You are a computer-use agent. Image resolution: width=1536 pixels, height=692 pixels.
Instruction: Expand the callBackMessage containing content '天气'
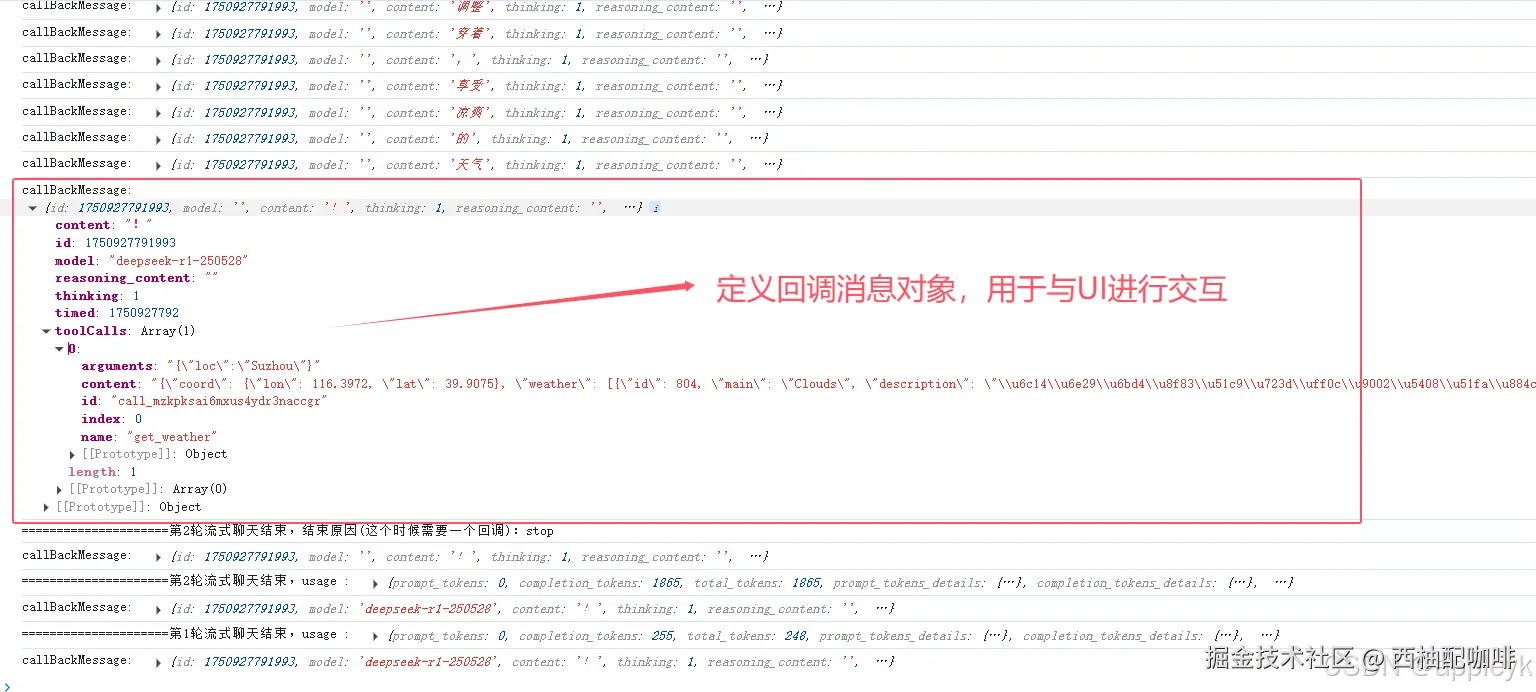(x=158, y=163)
